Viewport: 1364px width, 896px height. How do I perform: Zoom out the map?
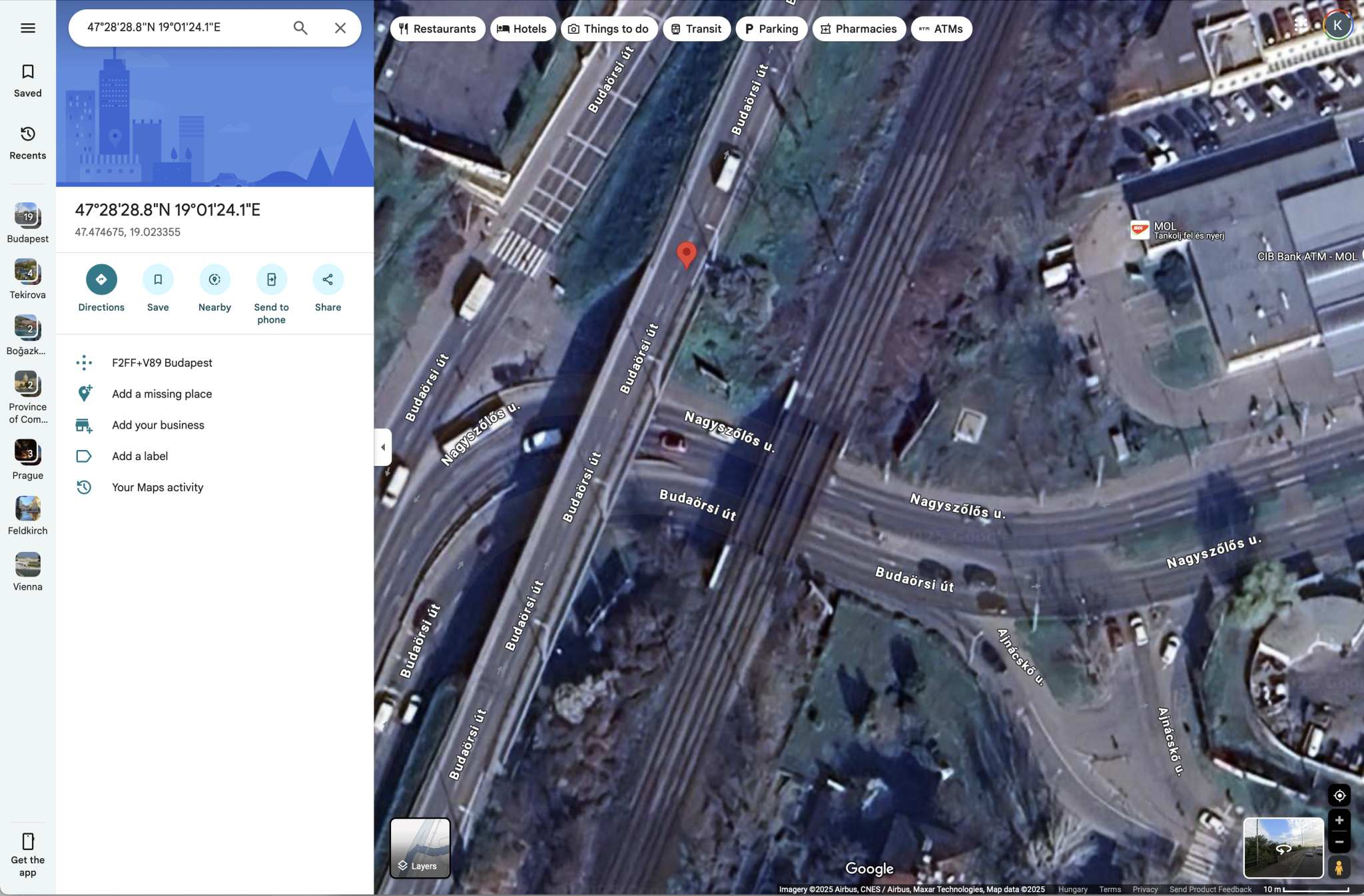[1339, 842]
